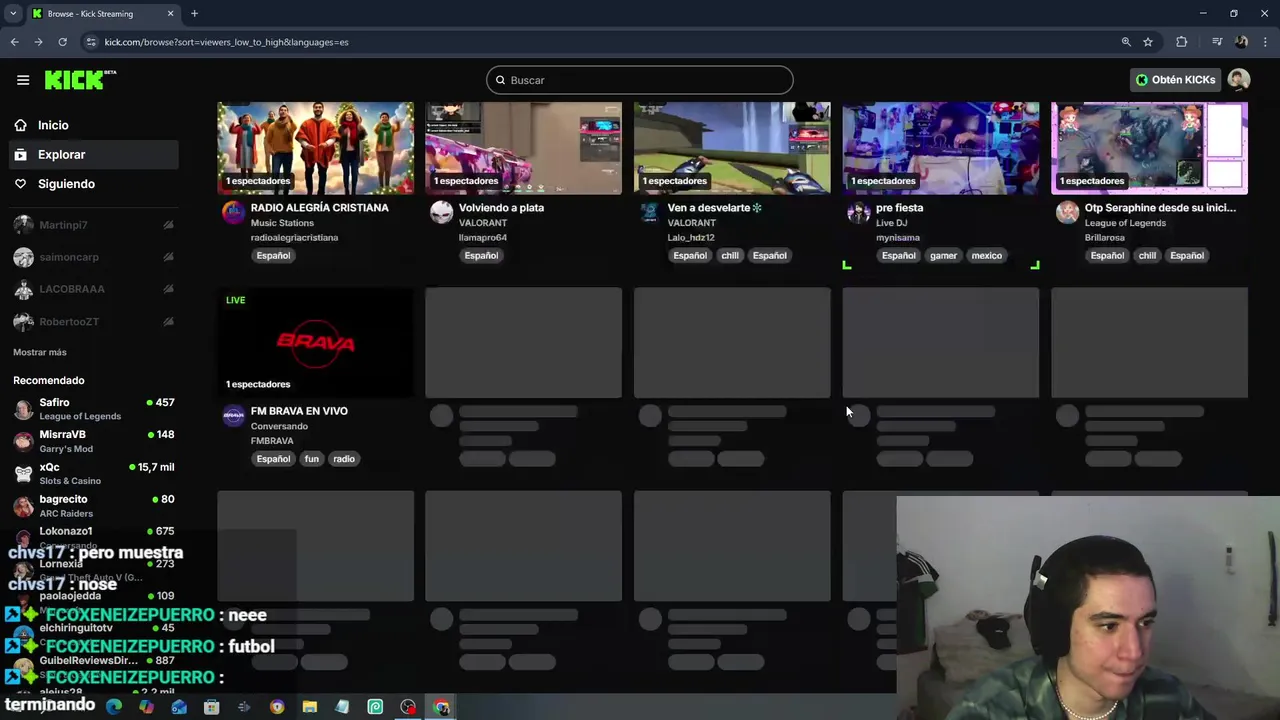Open Outlook from the taskbar

(x=179, y=707)
